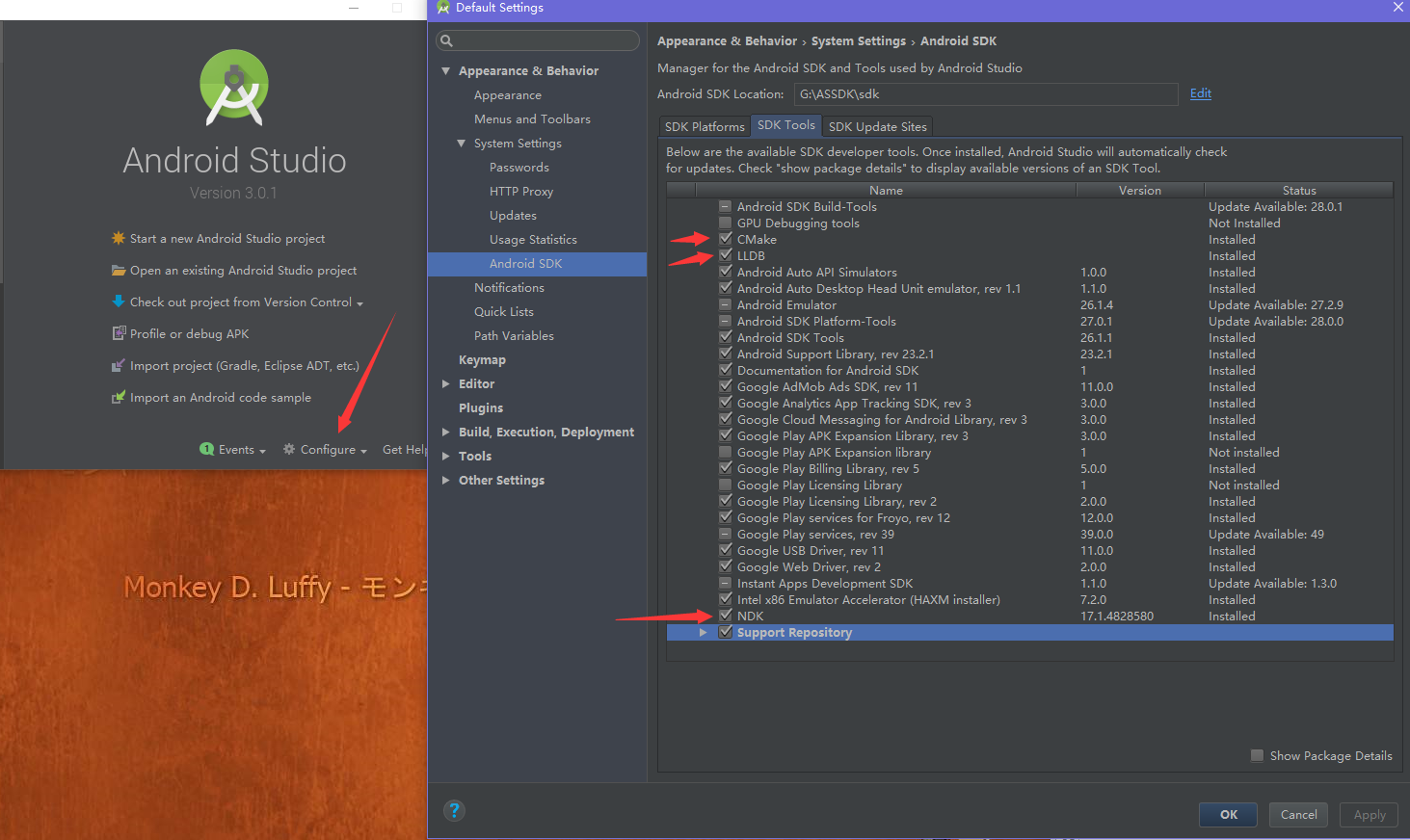Viewport: 1410px width, 840px height.
Task: Toggle the LLDB checkbox
Action: point(725,255)
